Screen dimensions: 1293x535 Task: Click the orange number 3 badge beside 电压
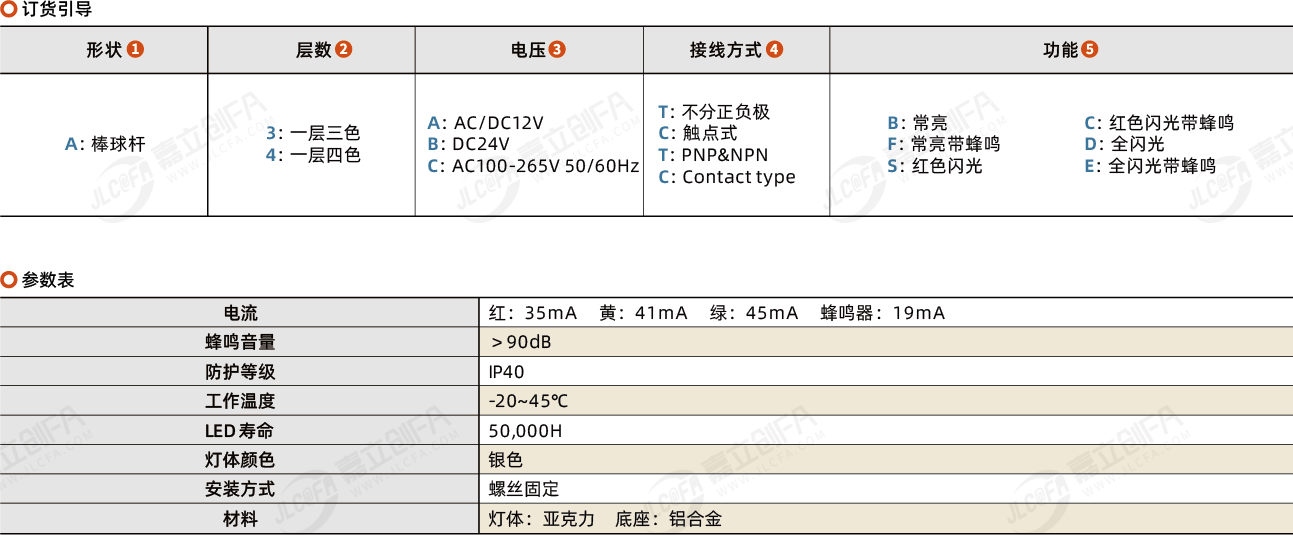point(558,49)
